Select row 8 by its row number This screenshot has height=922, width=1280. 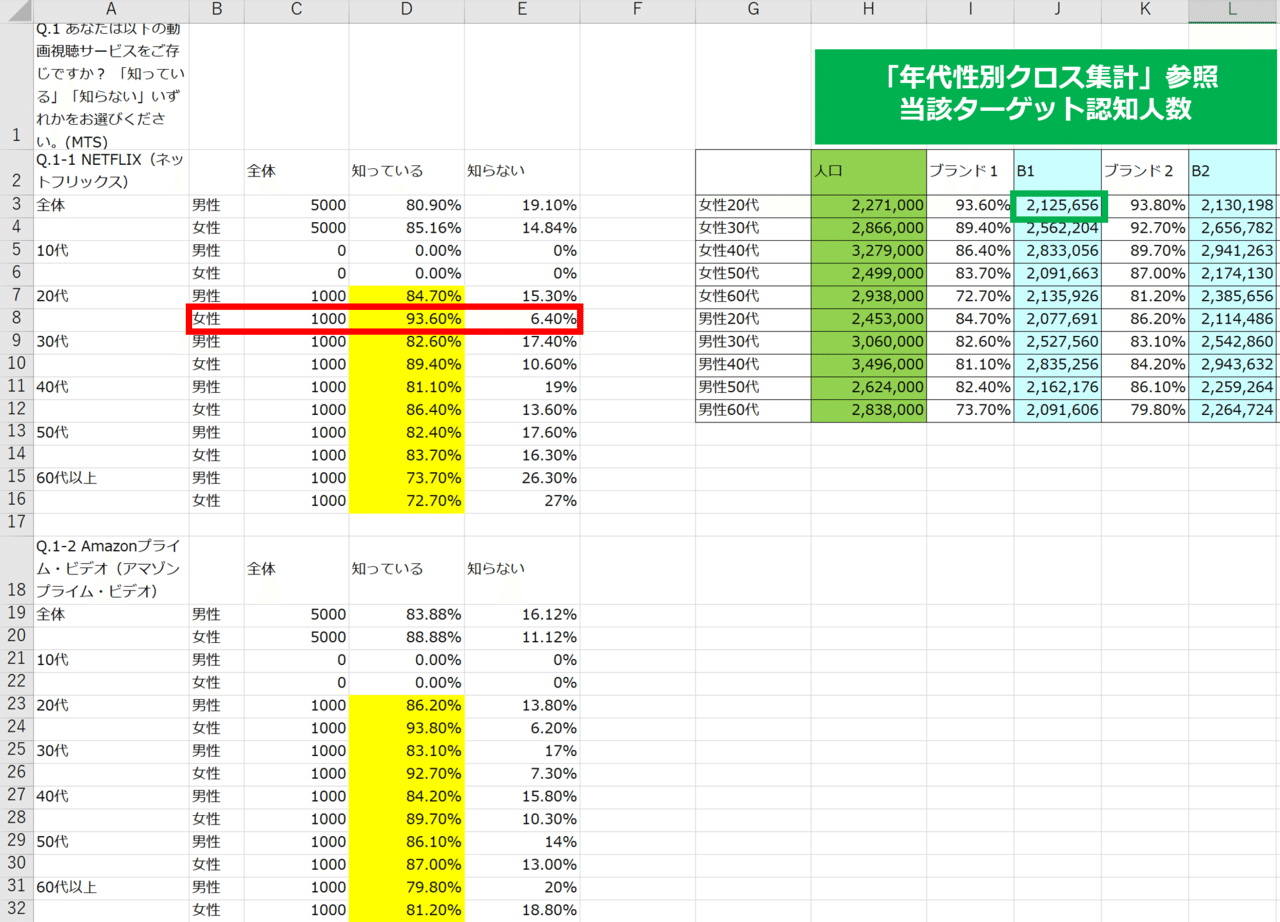(16, 319)
